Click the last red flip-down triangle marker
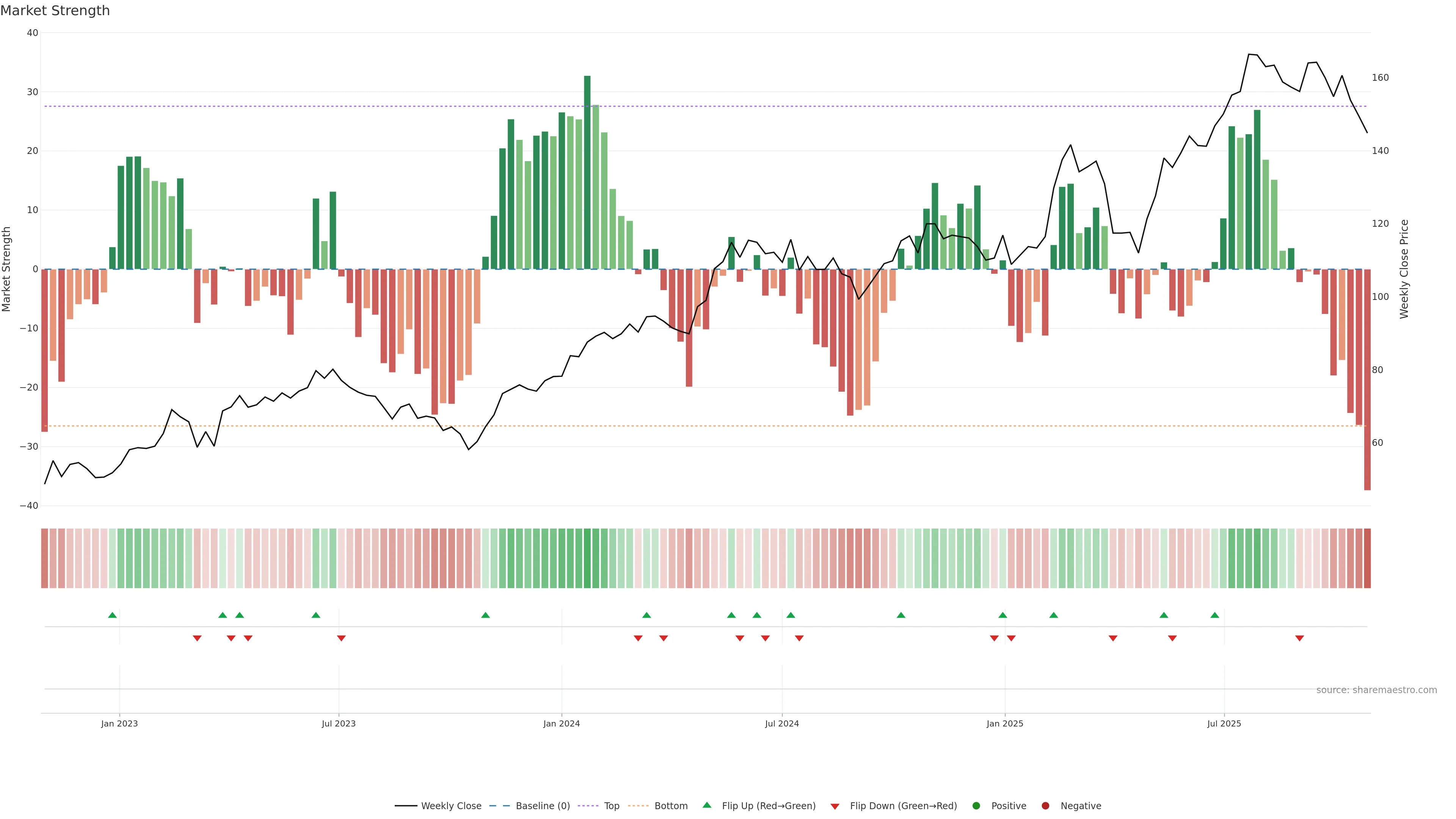This screenshot has height=819, width=1456. tap(1299, 638)
